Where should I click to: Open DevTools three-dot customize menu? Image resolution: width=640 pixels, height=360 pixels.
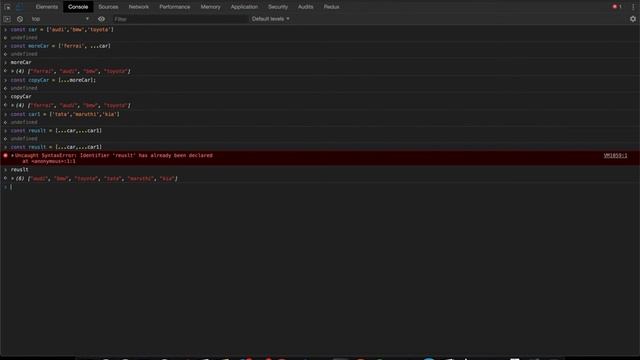coord(633,7)
